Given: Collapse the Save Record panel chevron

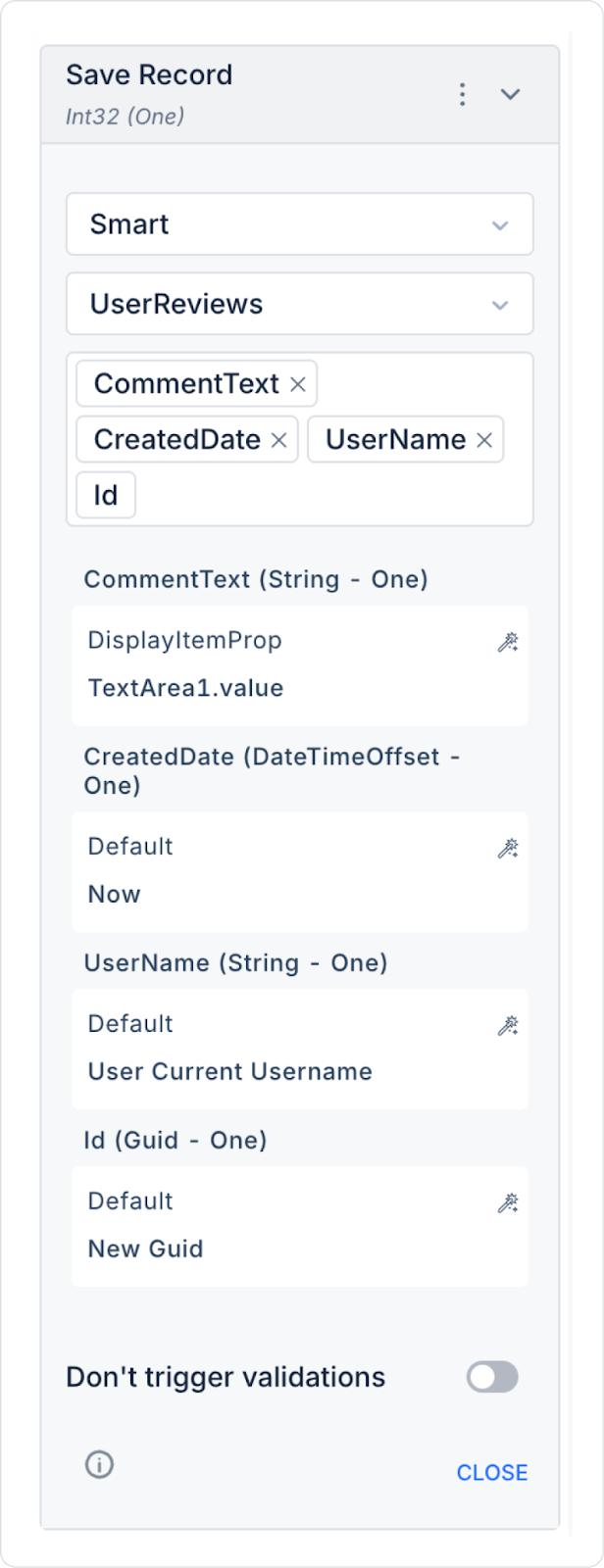Looking at the screenshot, I should pos(510,94).
